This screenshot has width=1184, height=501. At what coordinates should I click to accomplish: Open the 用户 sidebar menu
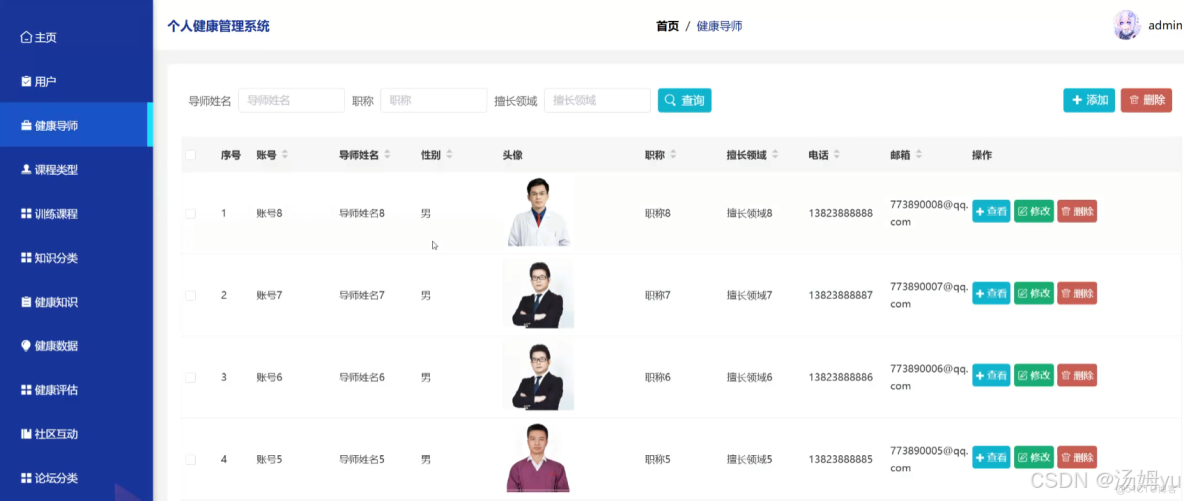click(76, 81)
